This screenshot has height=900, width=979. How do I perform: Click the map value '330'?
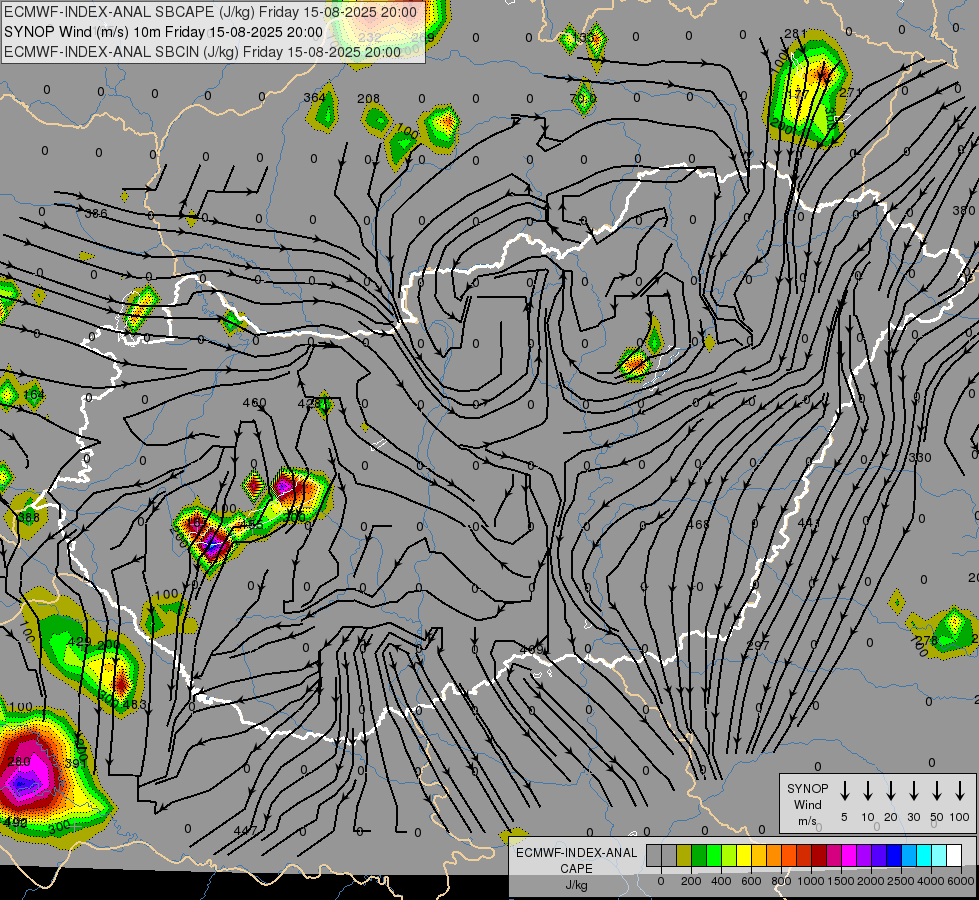pos(920,458)
